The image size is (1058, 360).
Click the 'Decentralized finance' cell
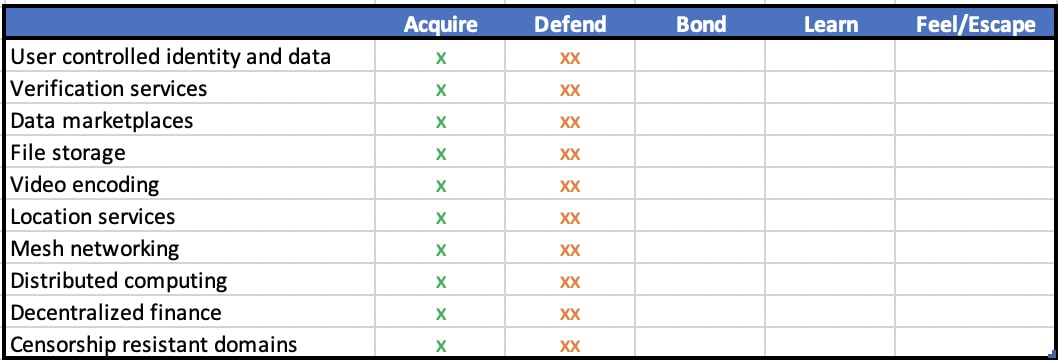191,313
